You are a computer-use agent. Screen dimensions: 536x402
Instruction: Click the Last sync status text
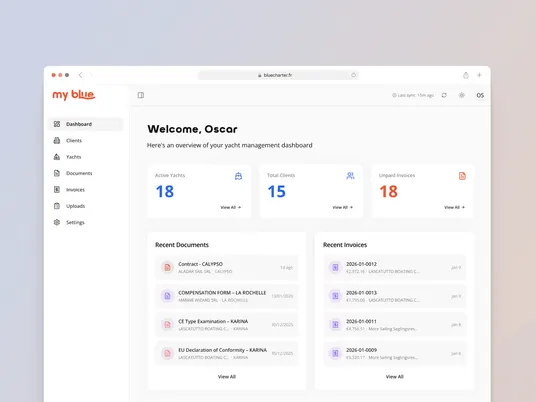[x=413, y=95]
